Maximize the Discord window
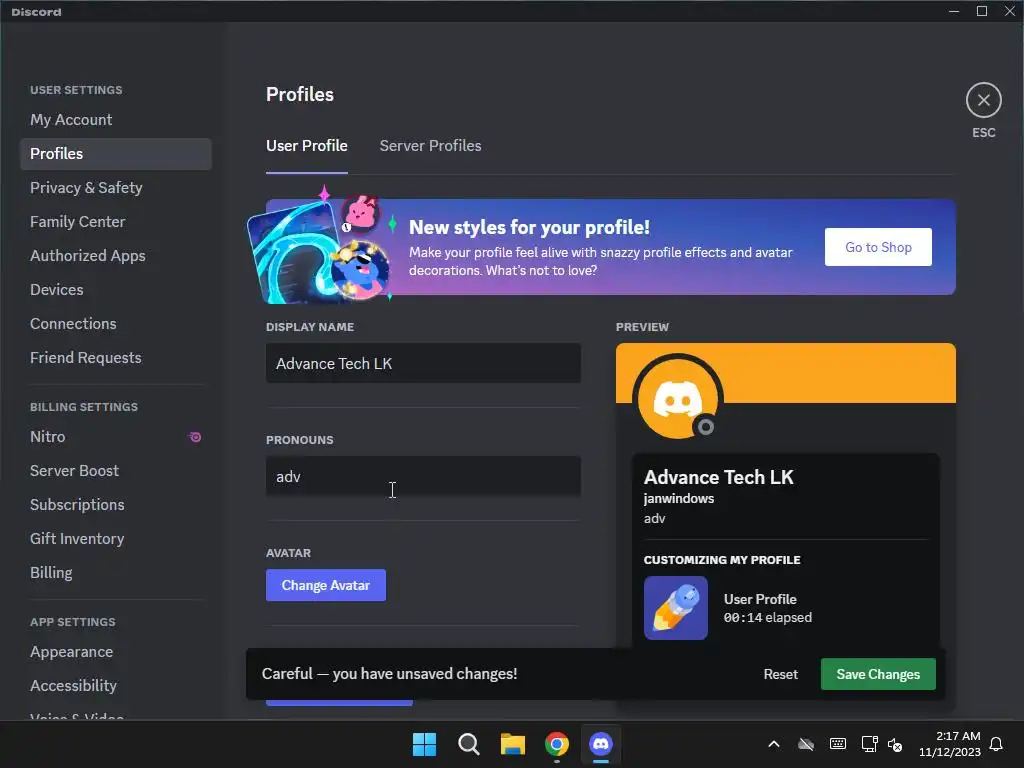Screen dimensions: 1024x768 982,11
